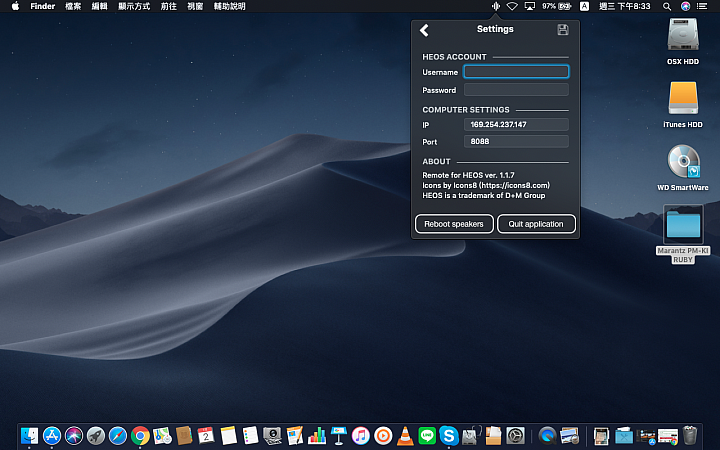Open Skype from the Dock
This screenshot has height=450, width=720.
[449, 435]
